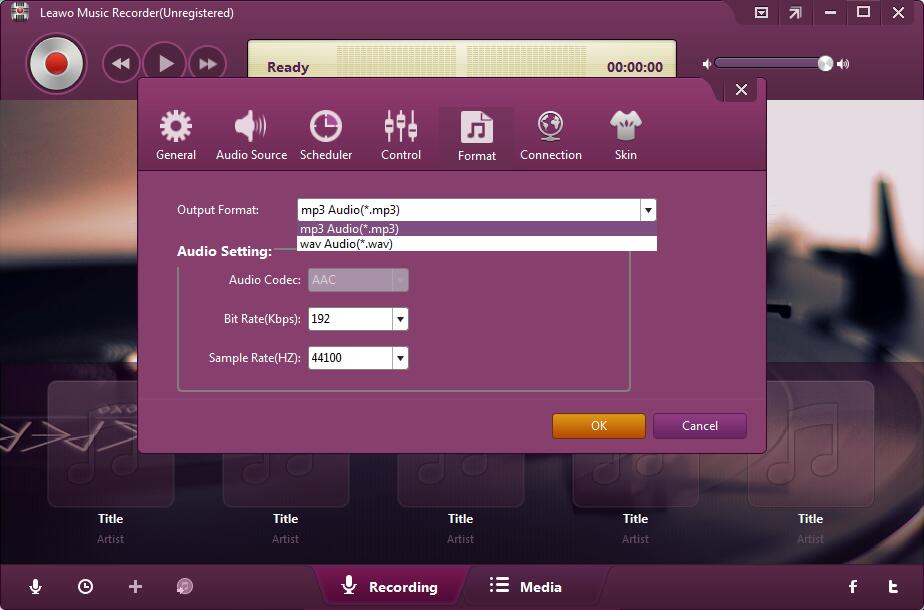Click the Cancel button

coord(699,426)
